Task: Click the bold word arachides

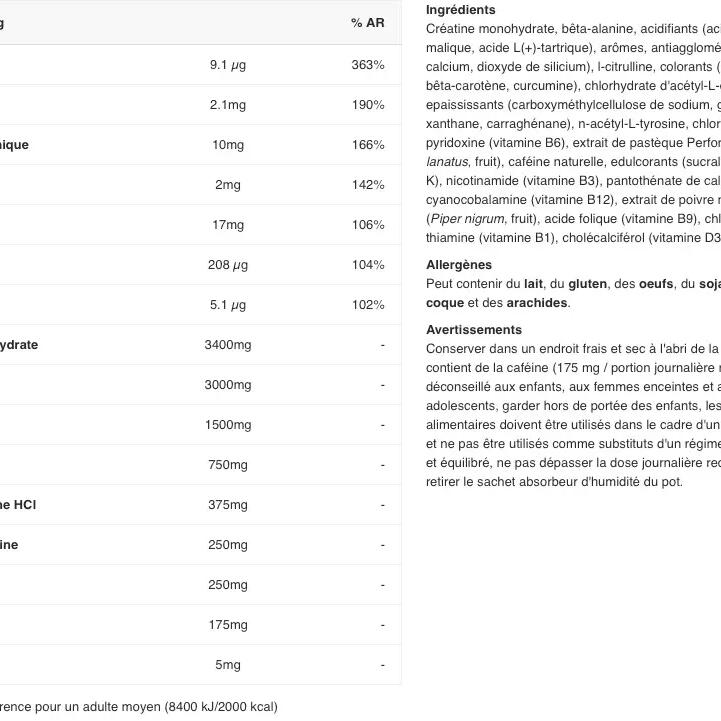Action: (537, 303)
